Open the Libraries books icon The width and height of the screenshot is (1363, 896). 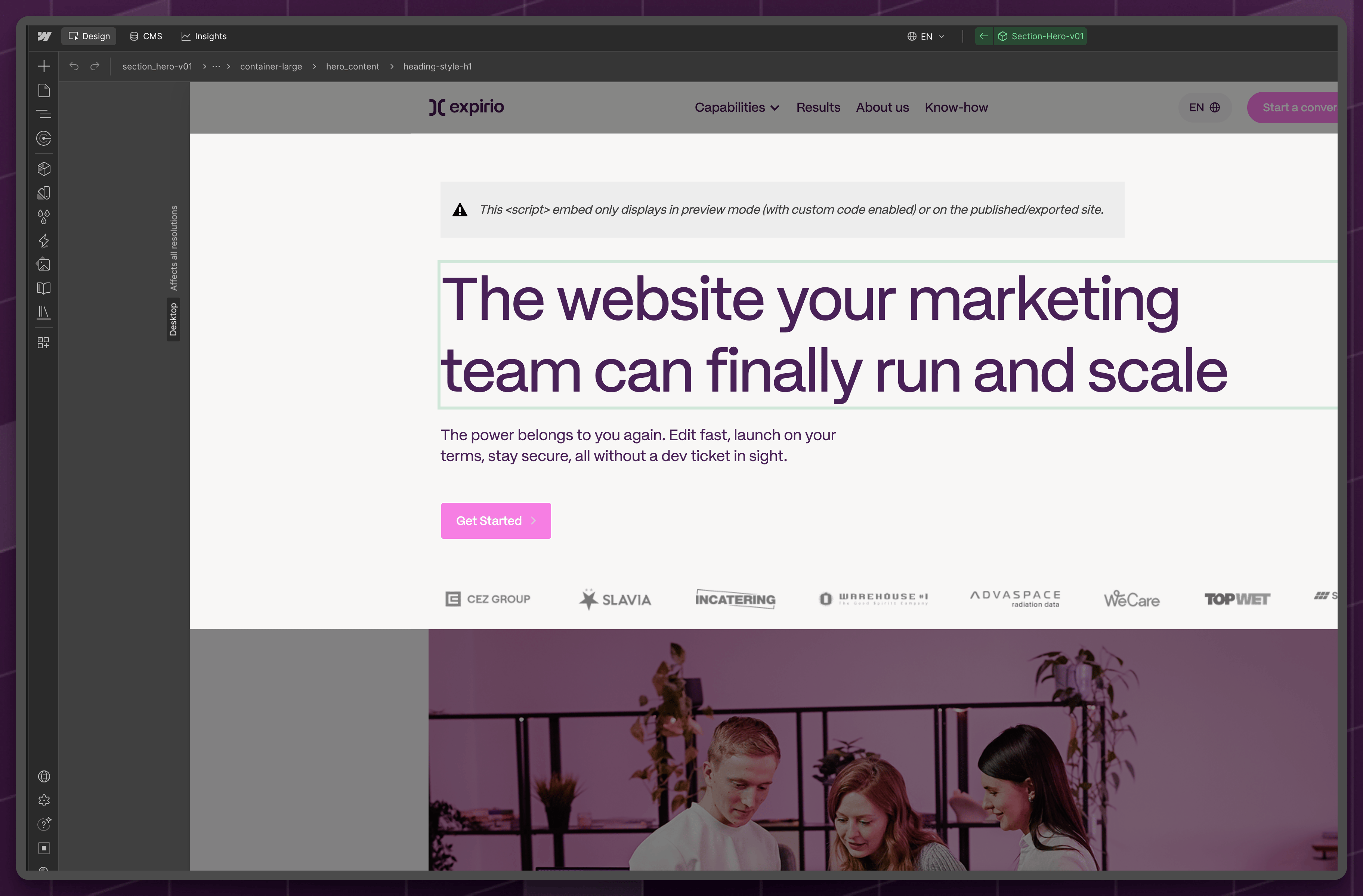[x=44, y=312]
